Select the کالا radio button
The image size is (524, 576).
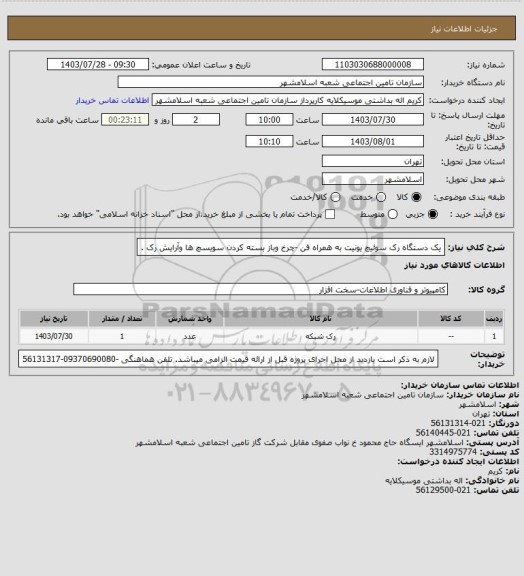pyautogui.click(x=416, y=197)
